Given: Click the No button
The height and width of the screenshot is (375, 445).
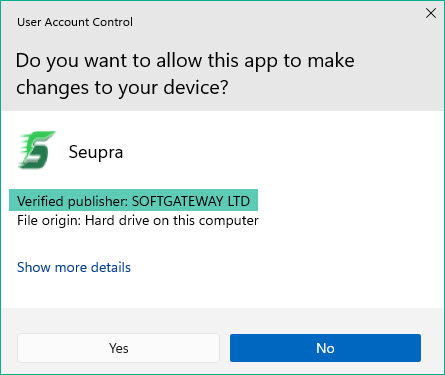Looking at the screenshot, I should pos(325,348).
